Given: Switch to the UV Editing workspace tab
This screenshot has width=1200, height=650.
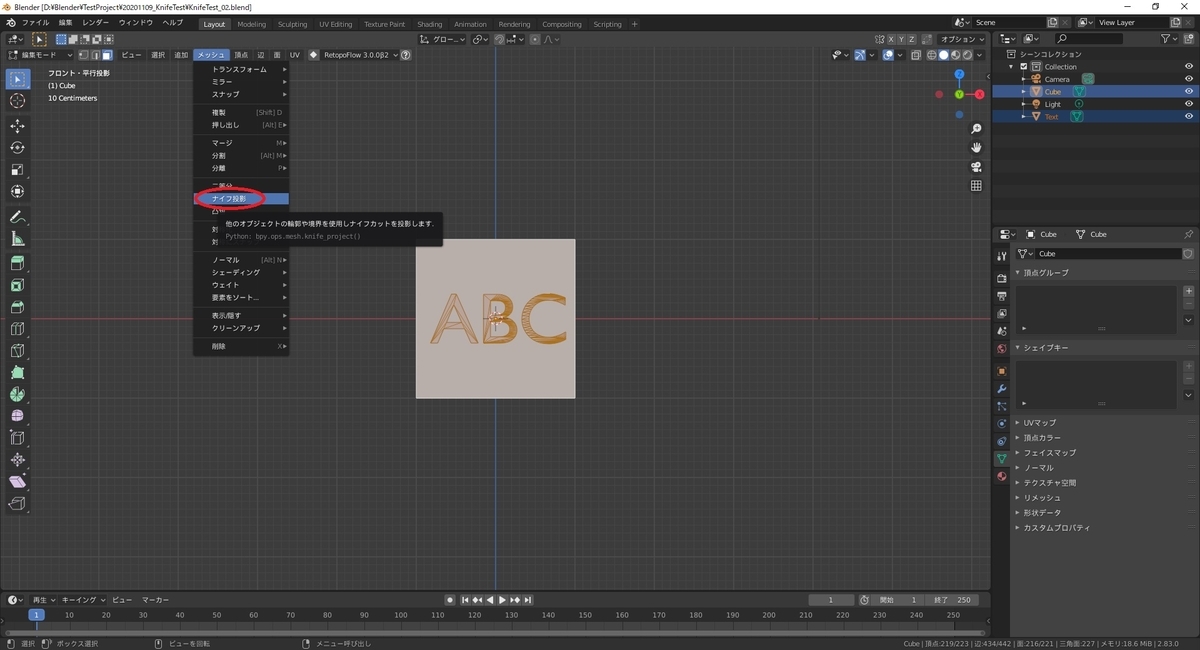Looking at the screenshot, I should click(336, 24).
